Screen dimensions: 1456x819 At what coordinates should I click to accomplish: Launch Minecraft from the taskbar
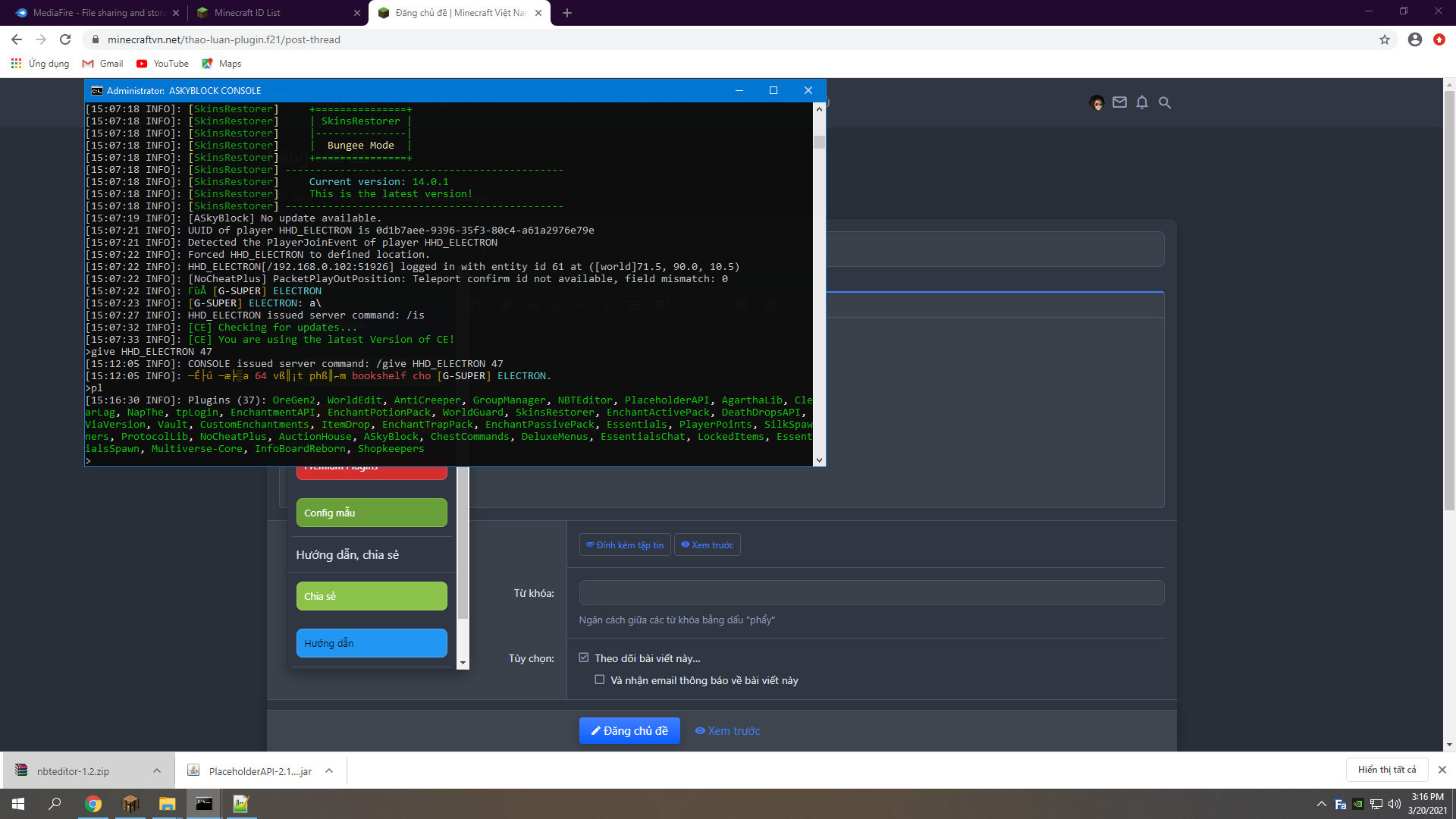point(130,803)
